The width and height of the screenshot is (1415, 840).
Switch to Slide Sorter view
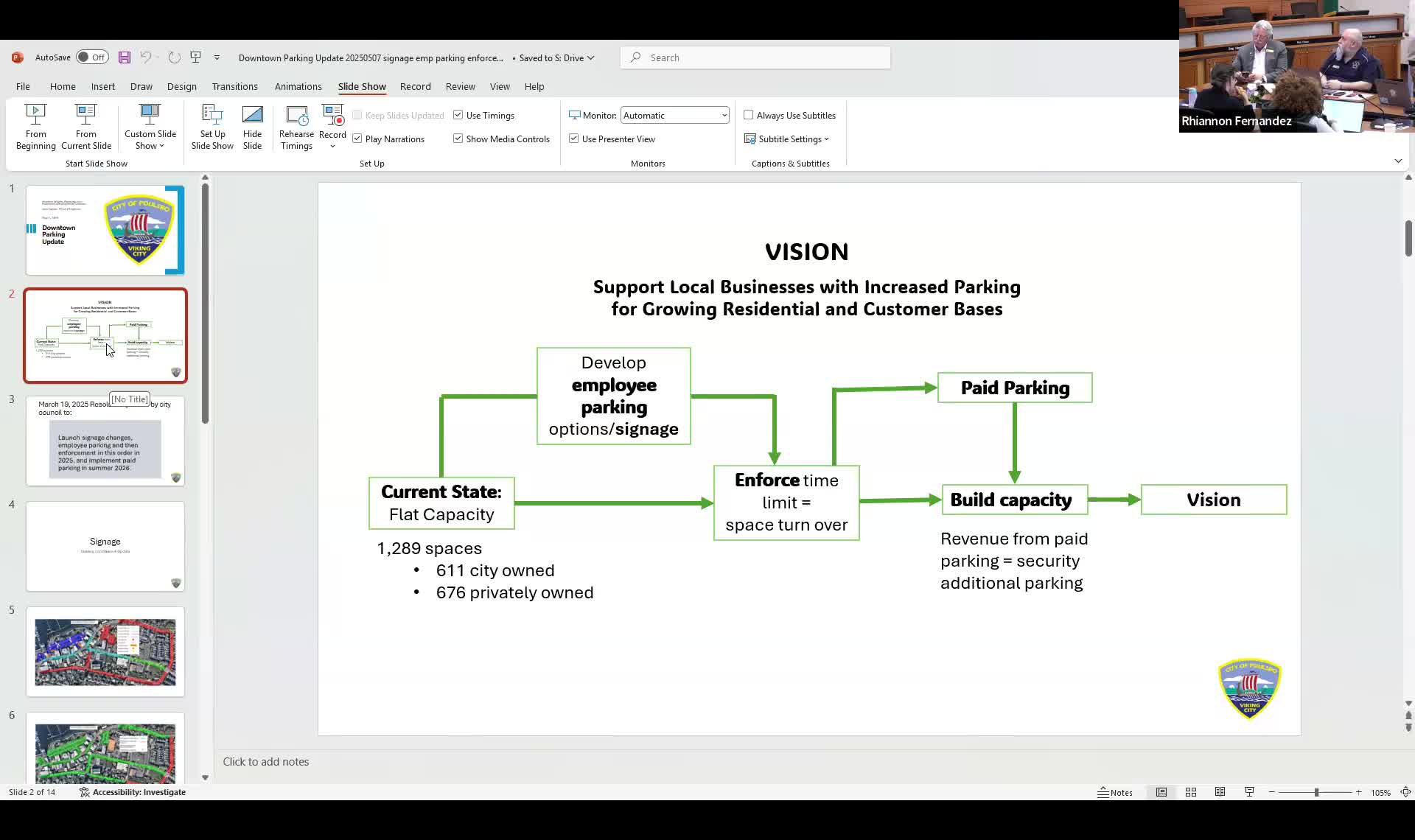tap(1190, 792)
